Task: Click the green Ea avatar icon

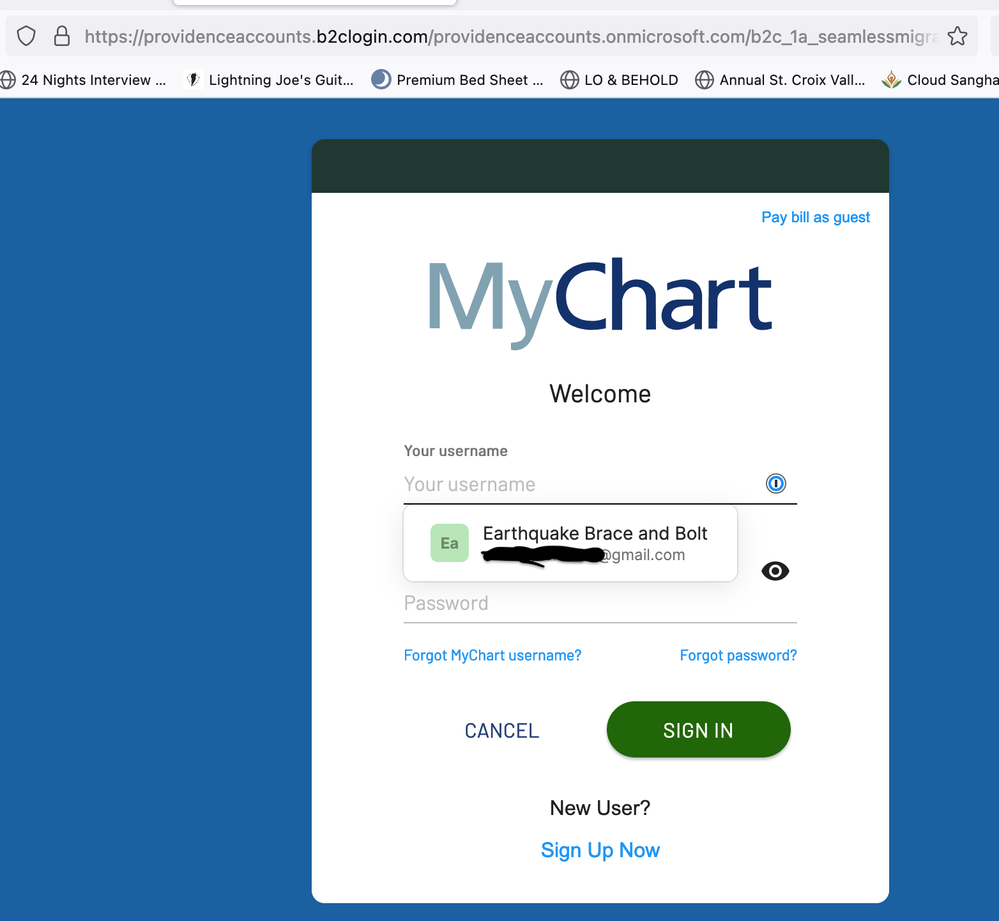Action: coord(449,543)
